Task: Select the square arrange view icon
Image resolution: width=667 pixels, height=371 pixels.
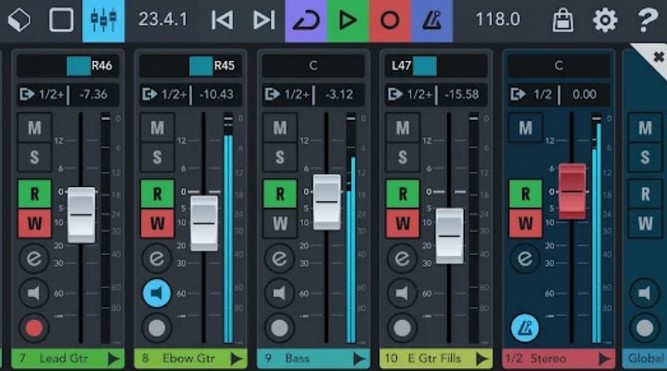Action: pyautogui.click(x=61, y=20)
